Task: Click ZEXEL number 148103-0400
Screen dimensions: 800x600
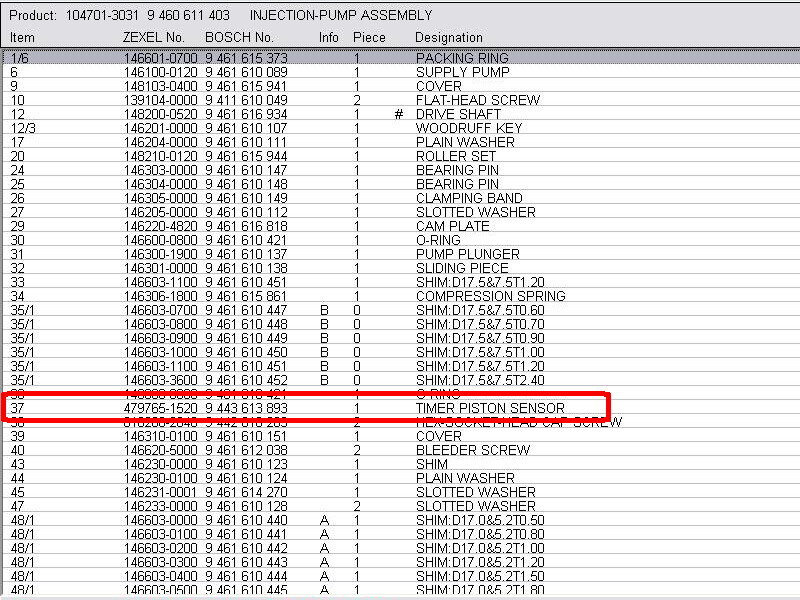Action: [160, 86]
